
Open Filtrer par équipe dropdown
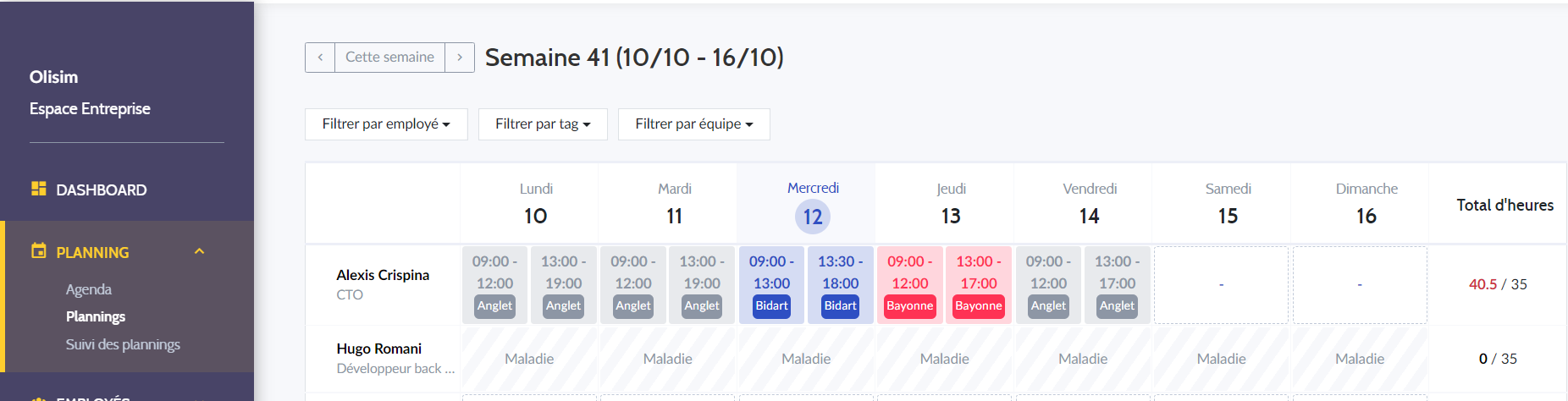694,124
